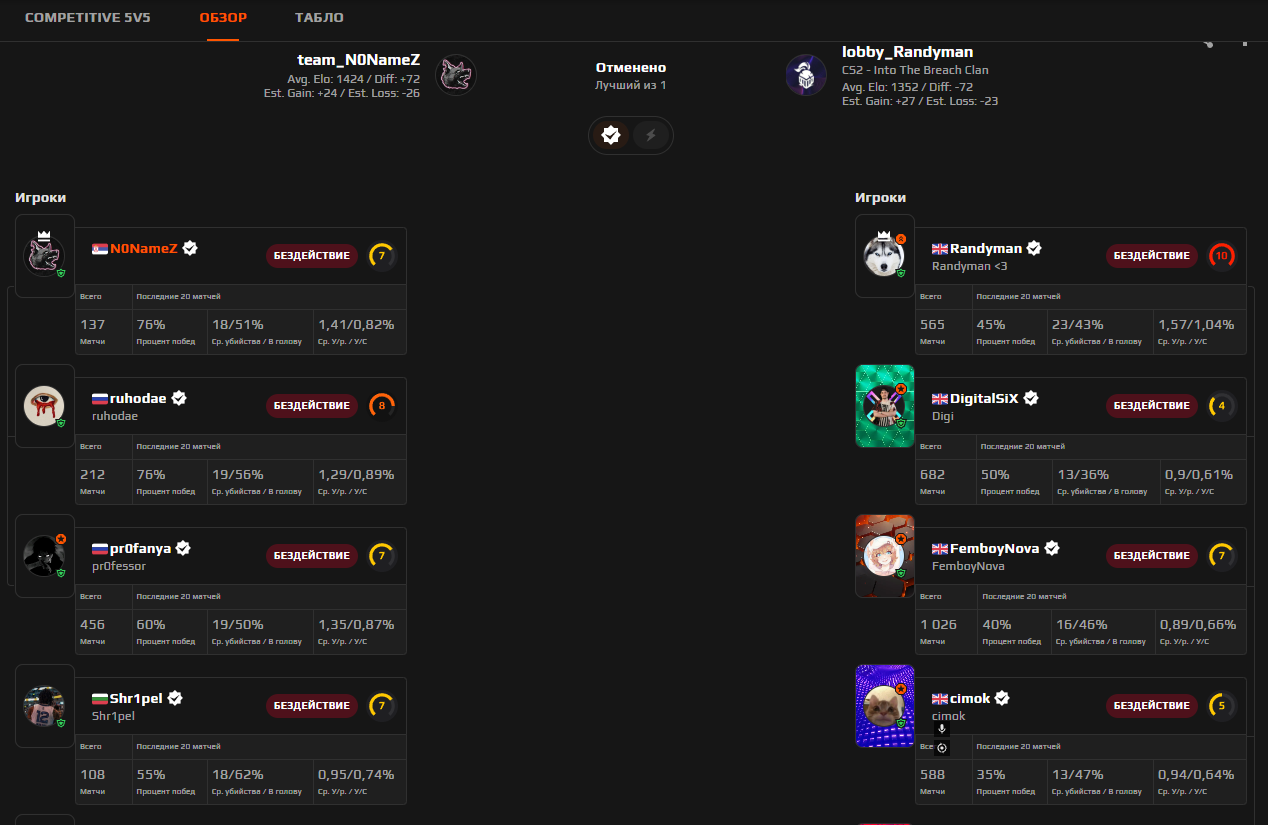Open the ОБЗОР tab
This screenshot has height=825, width=1268.
(x=223, y=18)
